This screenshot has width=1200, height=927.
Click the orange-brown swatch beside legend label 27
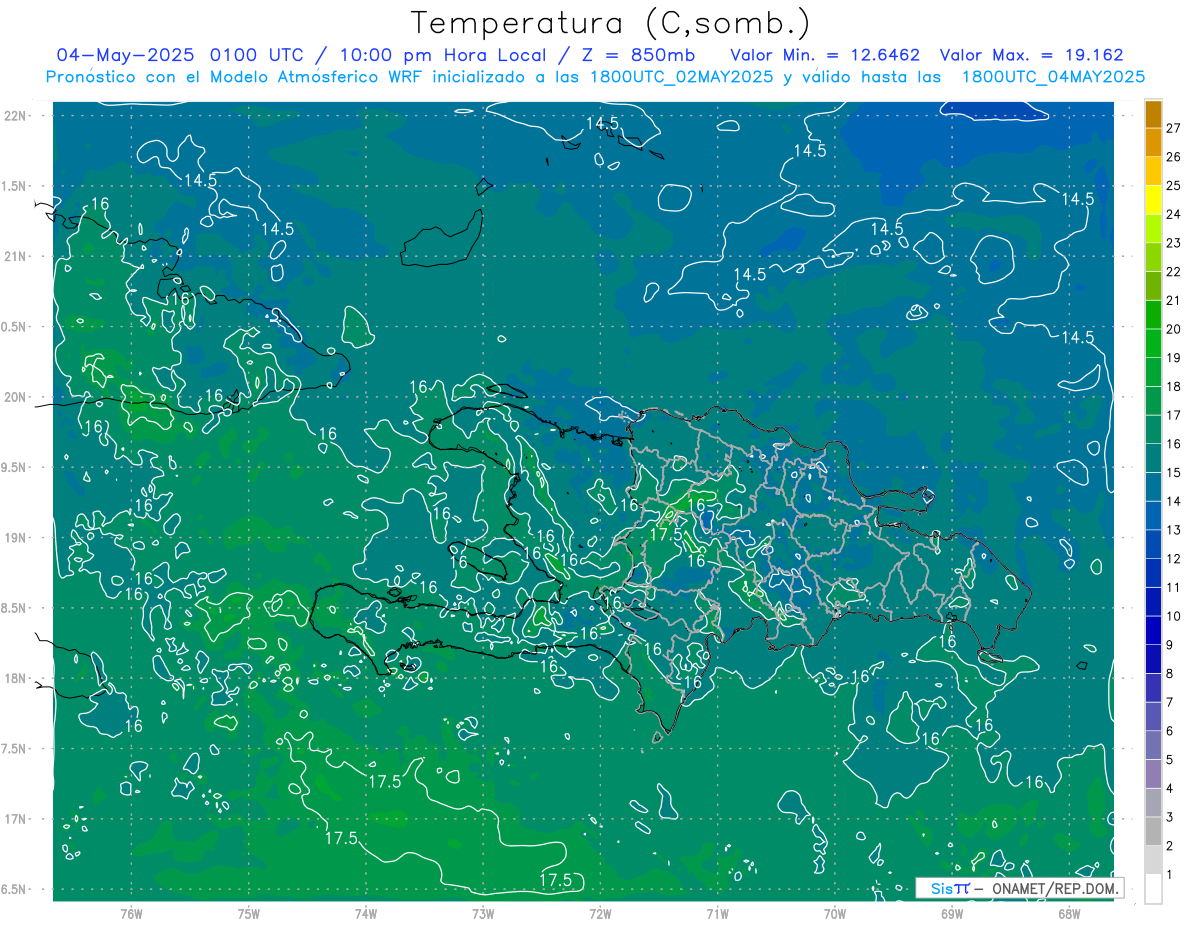click(1153, 113)
